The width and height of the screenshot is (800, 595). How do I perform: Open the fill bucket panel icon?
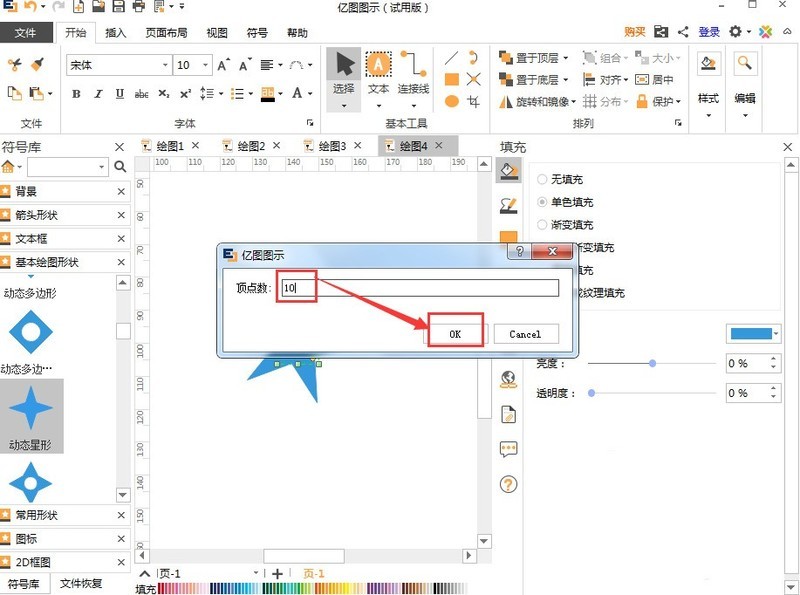point(508,170)
